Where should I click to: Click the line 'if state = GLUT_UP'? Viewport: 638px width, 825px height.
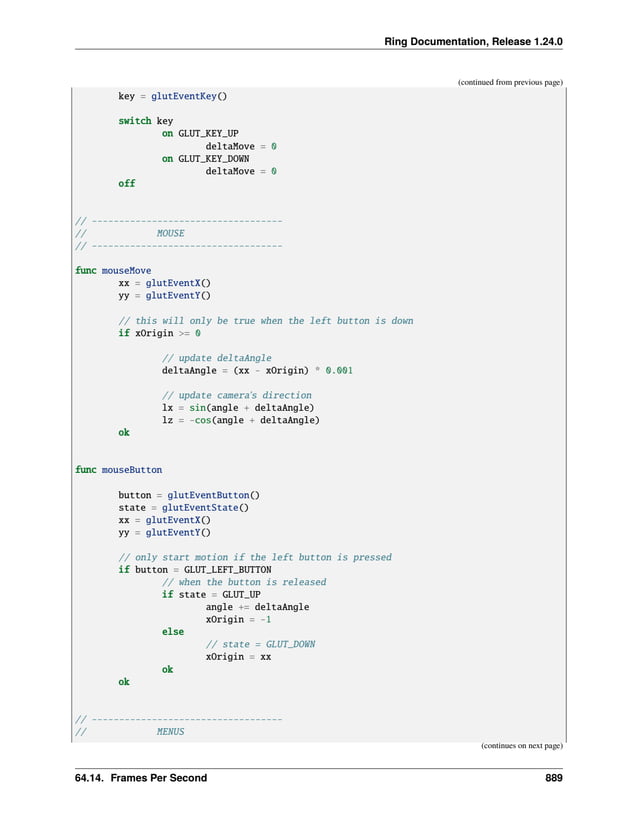point(211,595)
